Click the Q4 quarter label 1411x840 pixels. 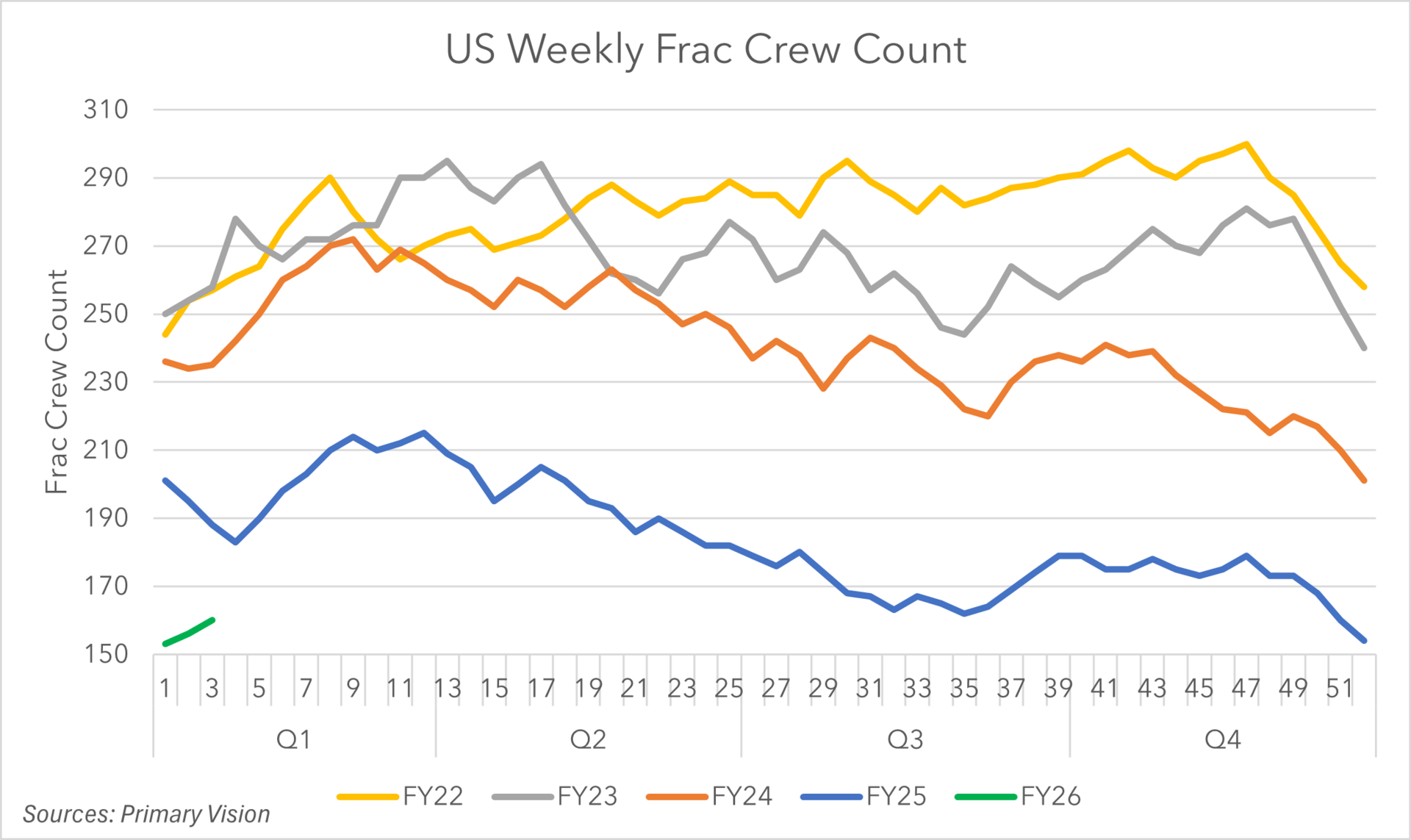pyautogui.click(x=1223, y=739)
